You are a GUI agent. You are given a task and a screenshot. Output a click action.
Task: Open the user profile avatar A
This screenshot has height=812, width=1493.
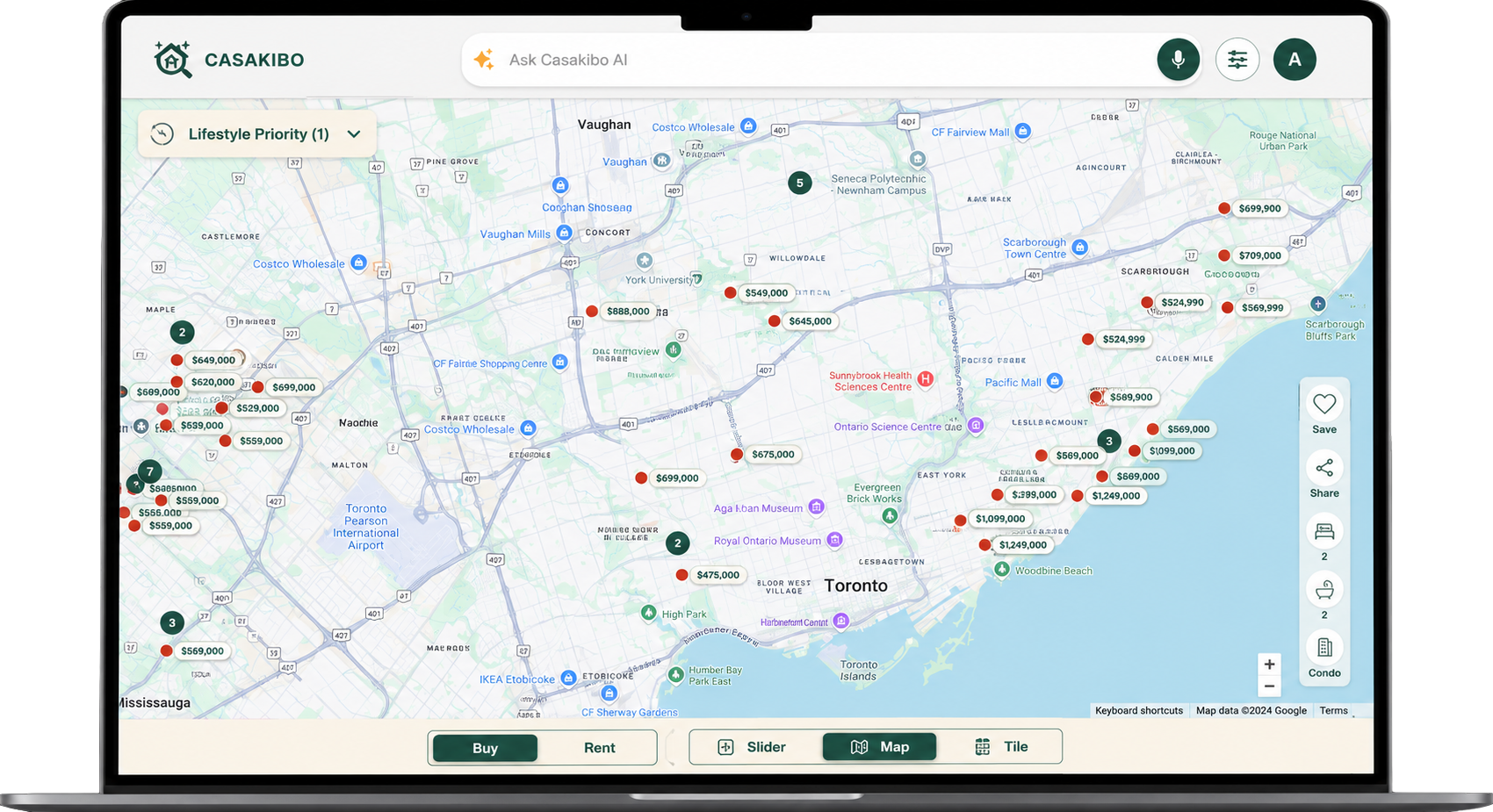[1295, 60]
